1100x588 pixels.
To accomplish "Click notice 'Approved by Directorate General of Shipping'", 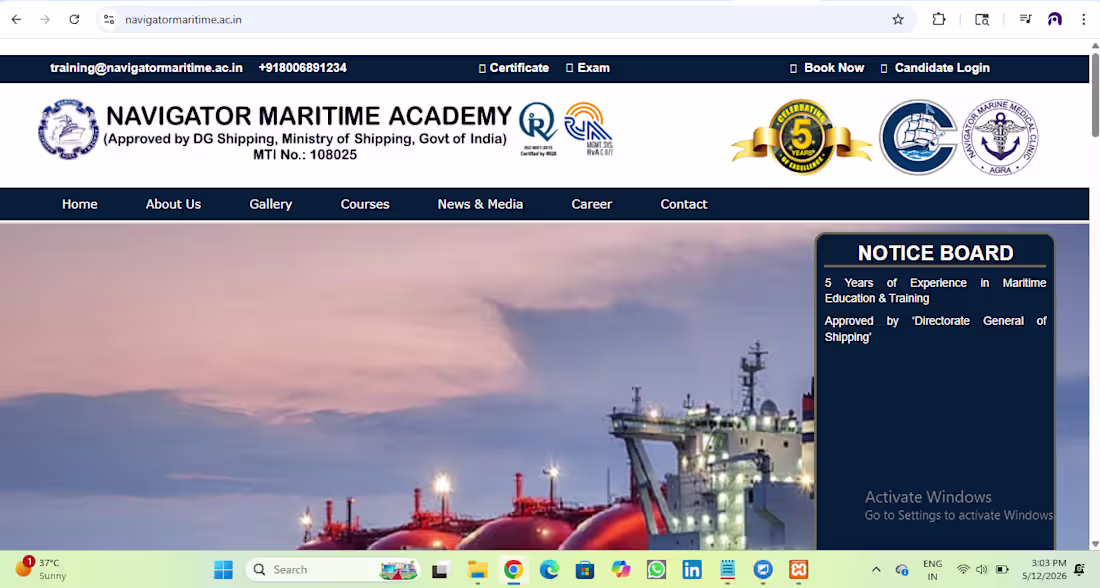I will tap(935, 329).
